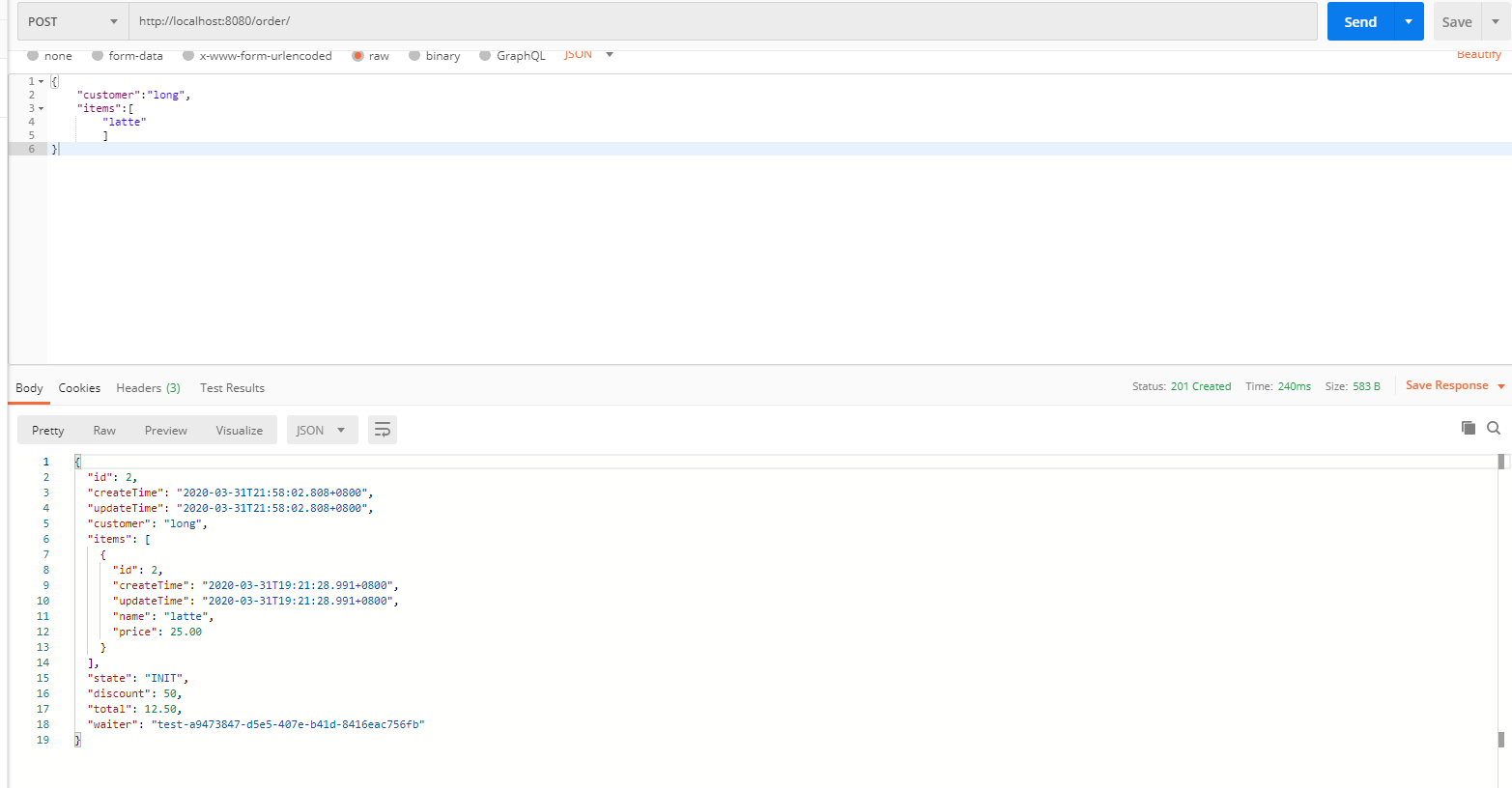Open the Save Response dropdown arrow

[1501, 386]
